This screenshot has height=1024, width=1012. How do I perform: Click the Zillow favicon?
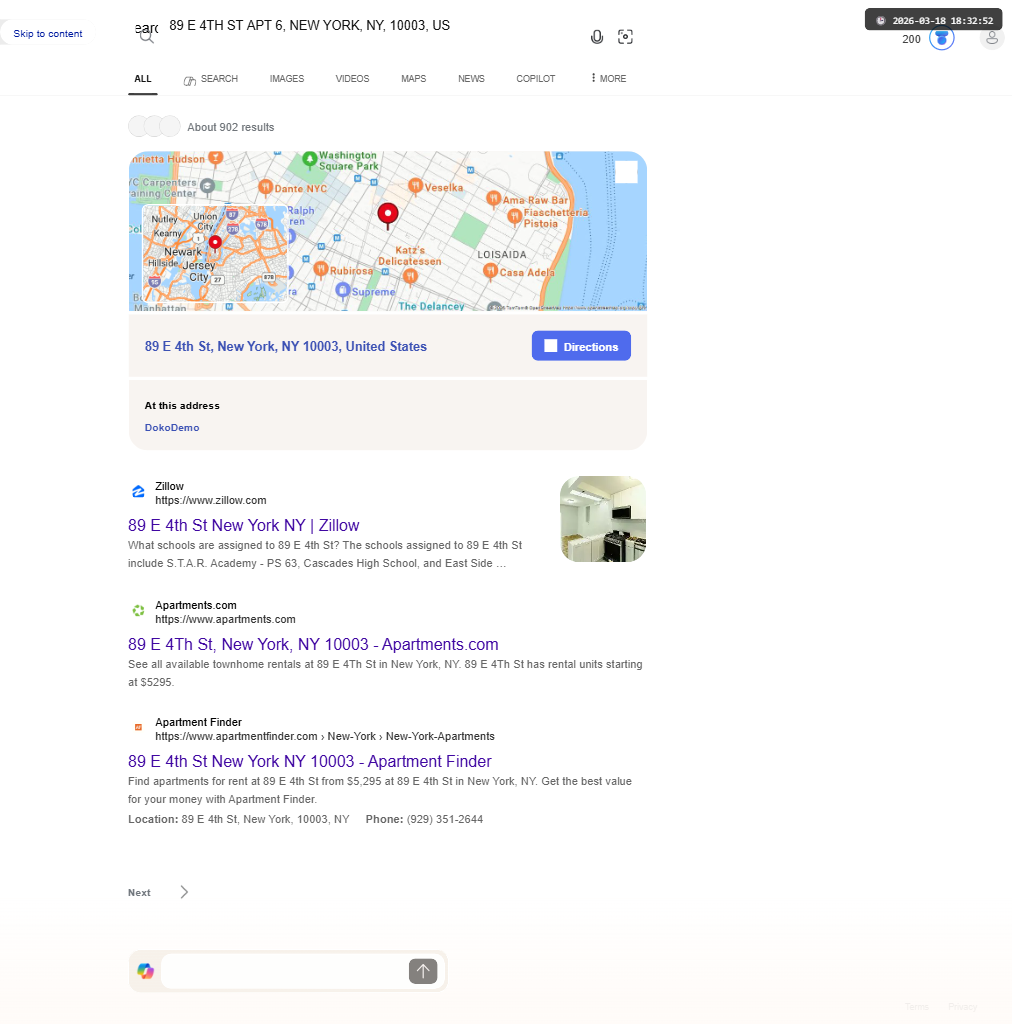tap(138, 492)
